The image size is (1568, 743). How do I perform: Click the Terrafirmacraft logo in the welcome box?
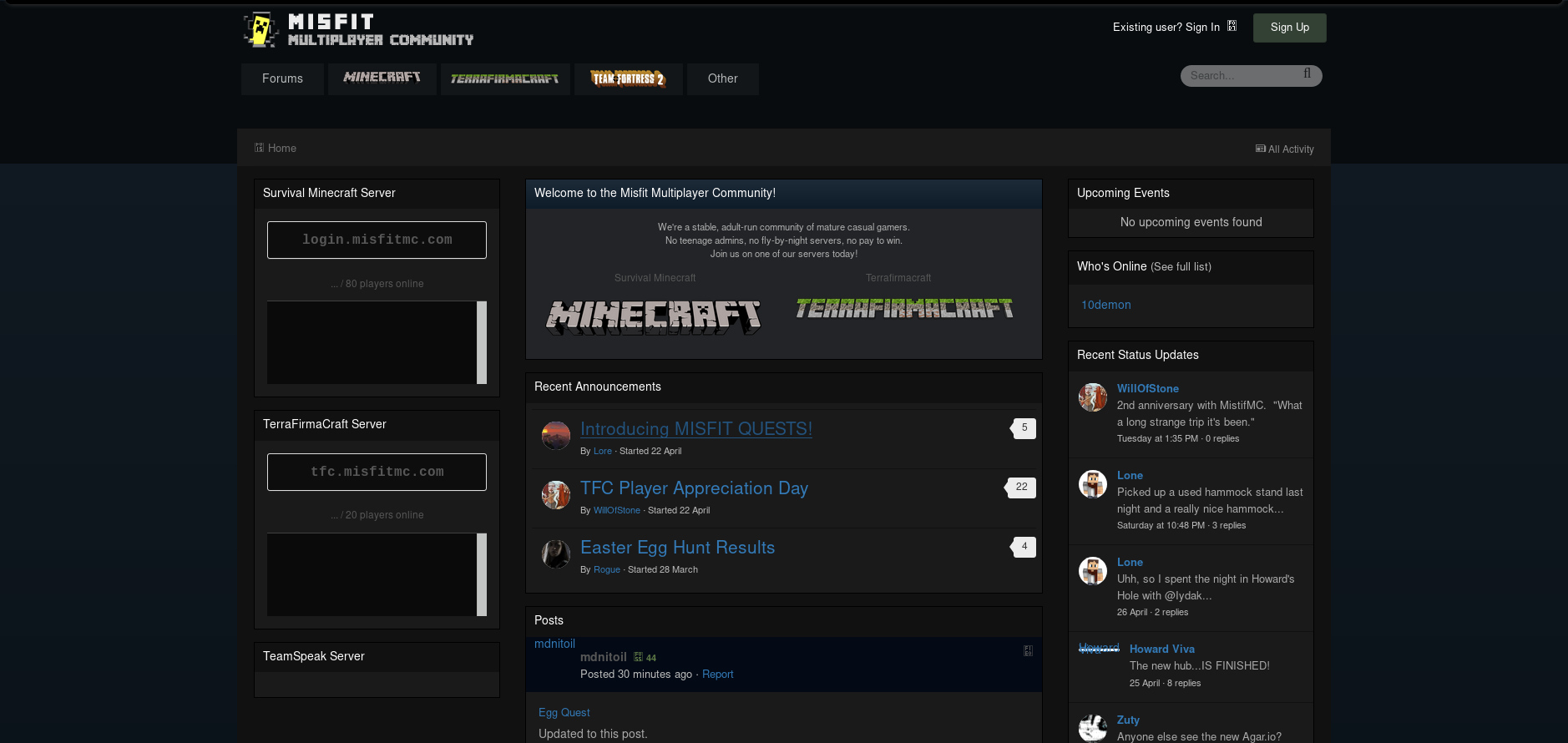[x=905, y=309]
